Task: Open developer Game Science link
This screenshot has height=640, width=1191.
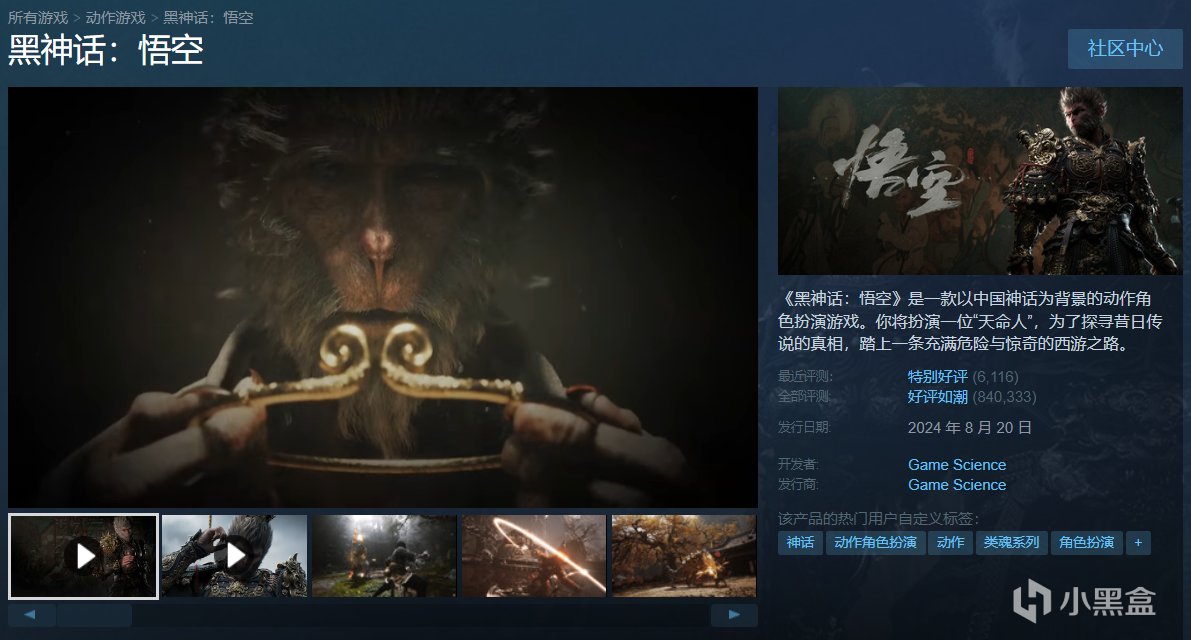Action: click(957, 465)
